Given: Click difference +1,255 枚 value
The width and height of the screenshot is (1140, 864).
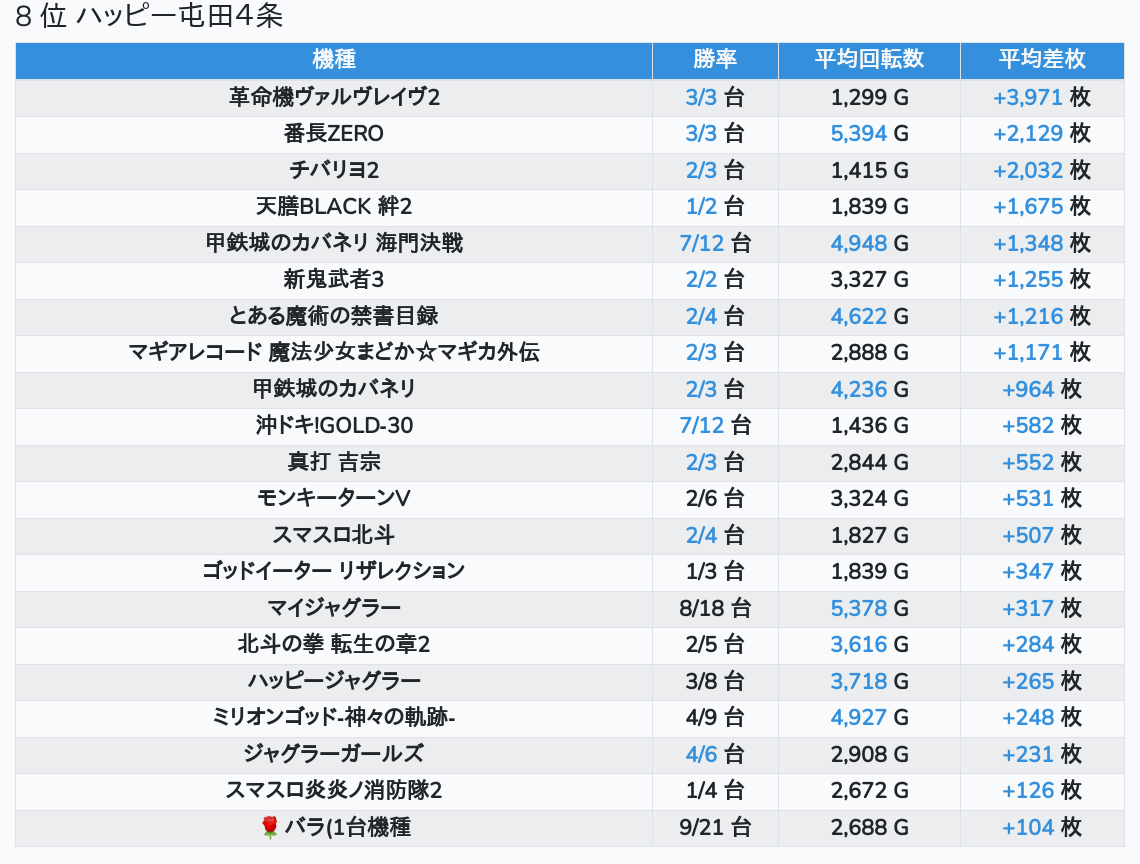Looking at the screenshot, I should [x=1042, y=279].
